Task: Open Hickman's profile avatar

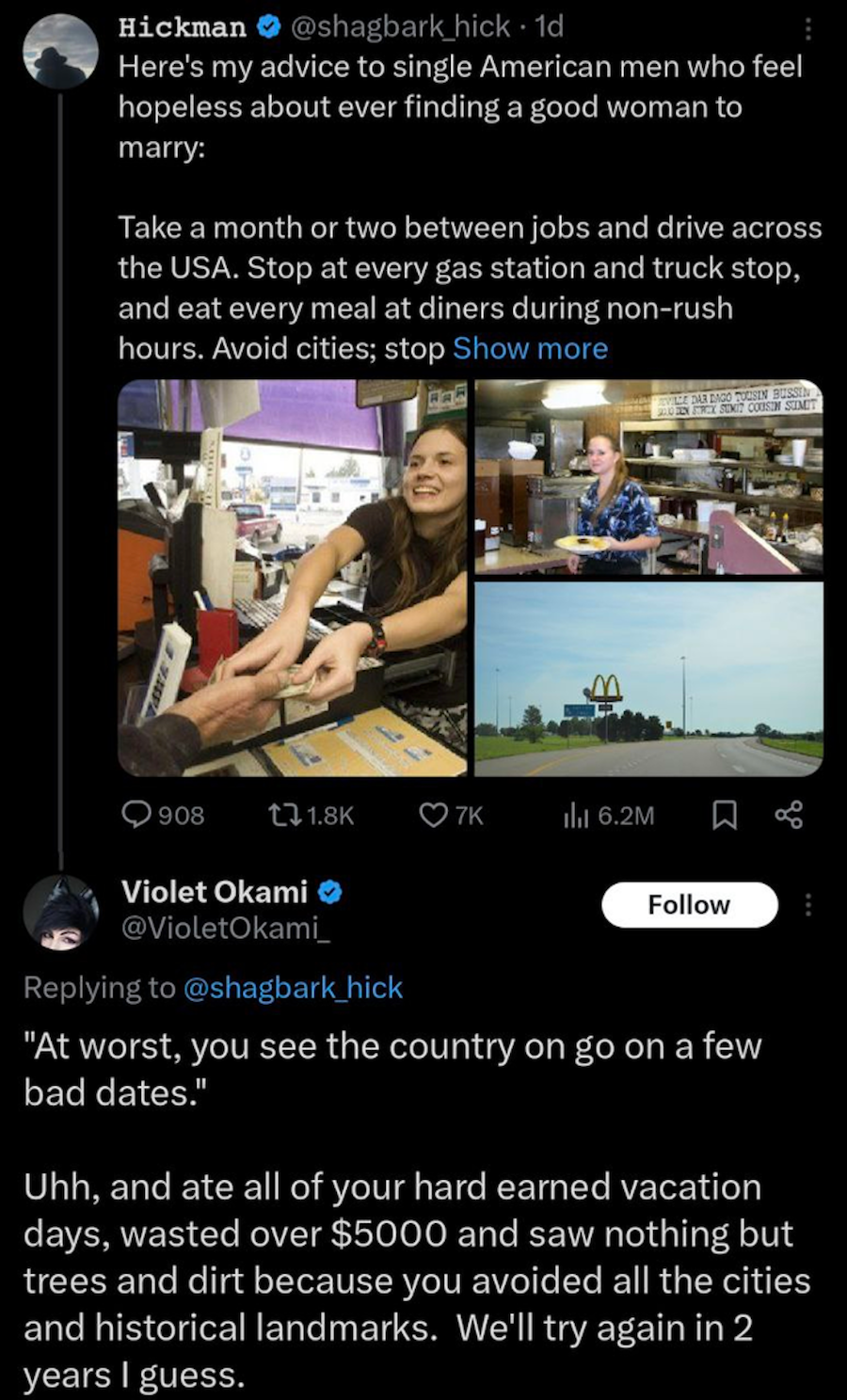Action: [61, 52]
